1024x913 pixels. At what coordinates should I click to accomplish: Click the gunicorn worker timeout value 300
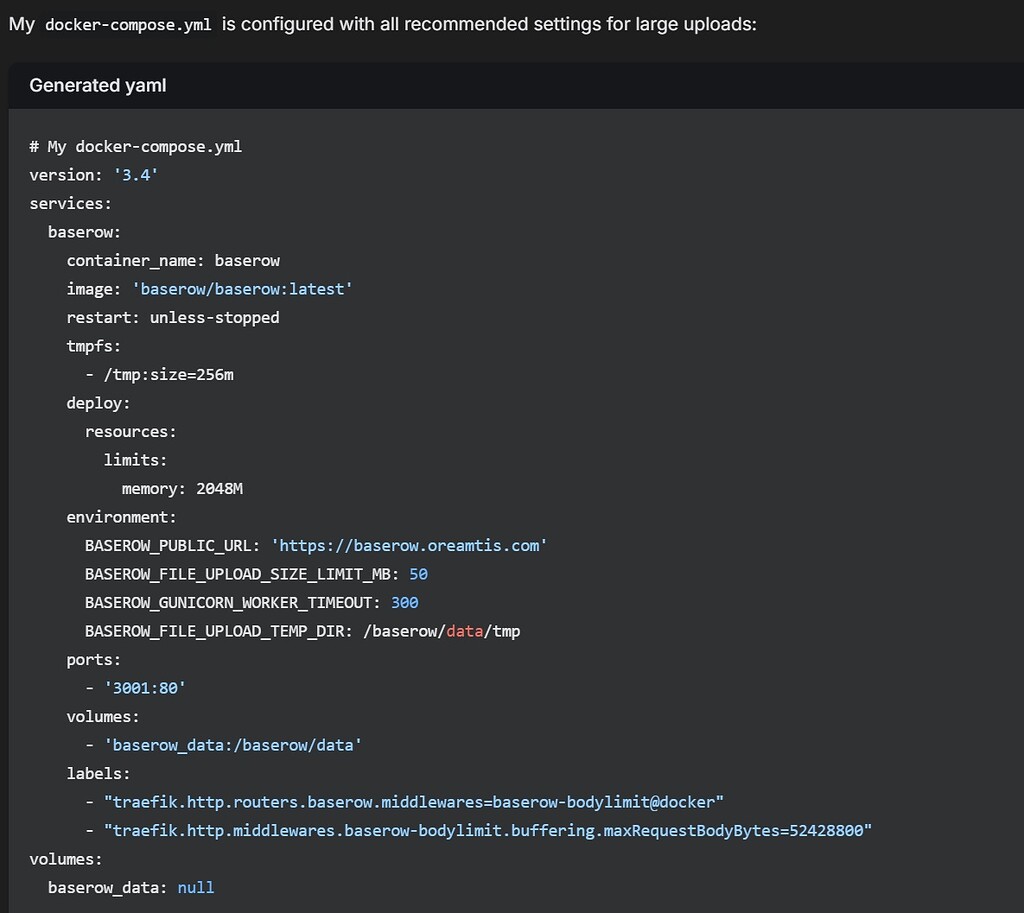404,603
